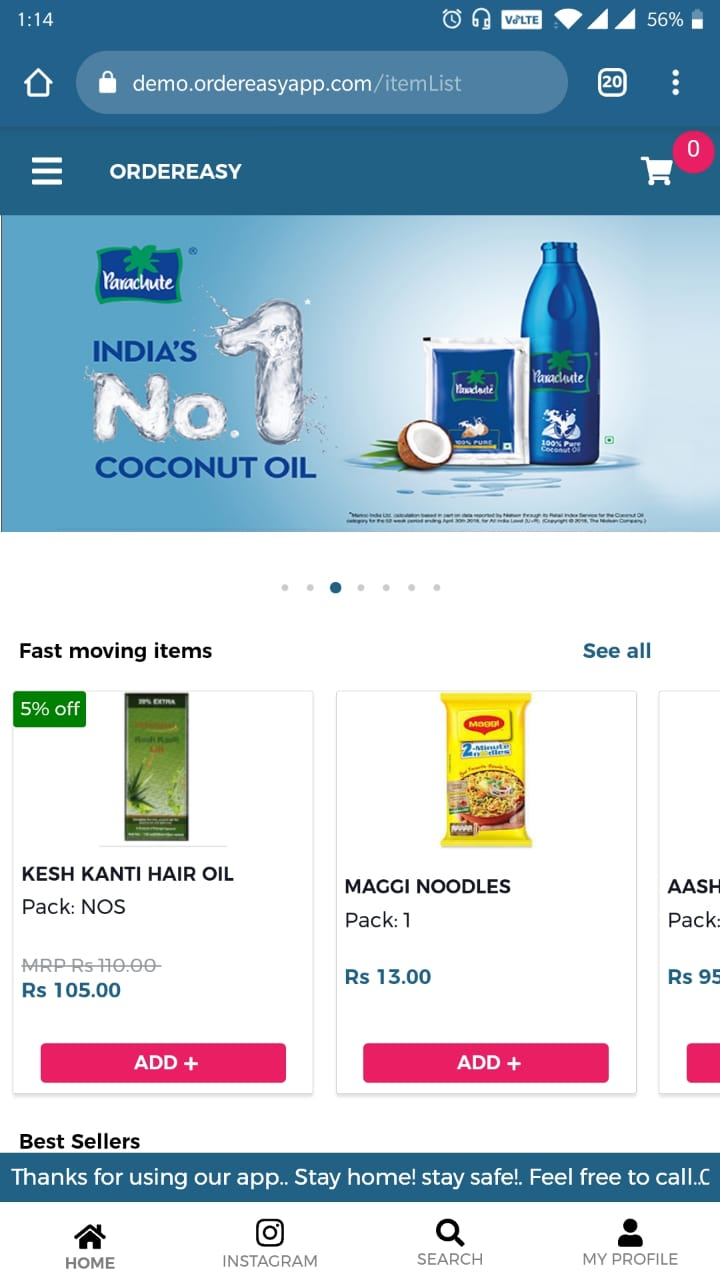Tap the browser home icon
720x1280 pixels.
[38, 83]
